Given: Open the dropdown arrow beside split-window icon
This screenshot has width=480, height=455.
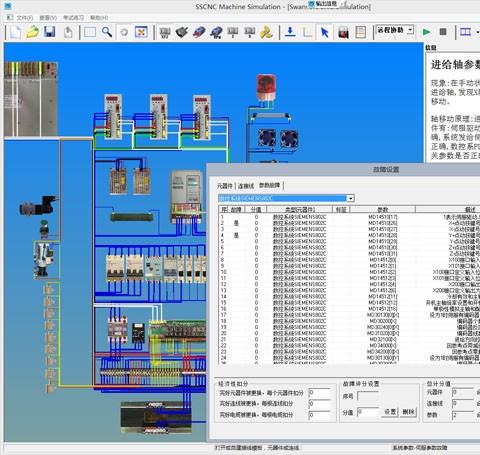Looking at the screenshot, I should (477, 32).
